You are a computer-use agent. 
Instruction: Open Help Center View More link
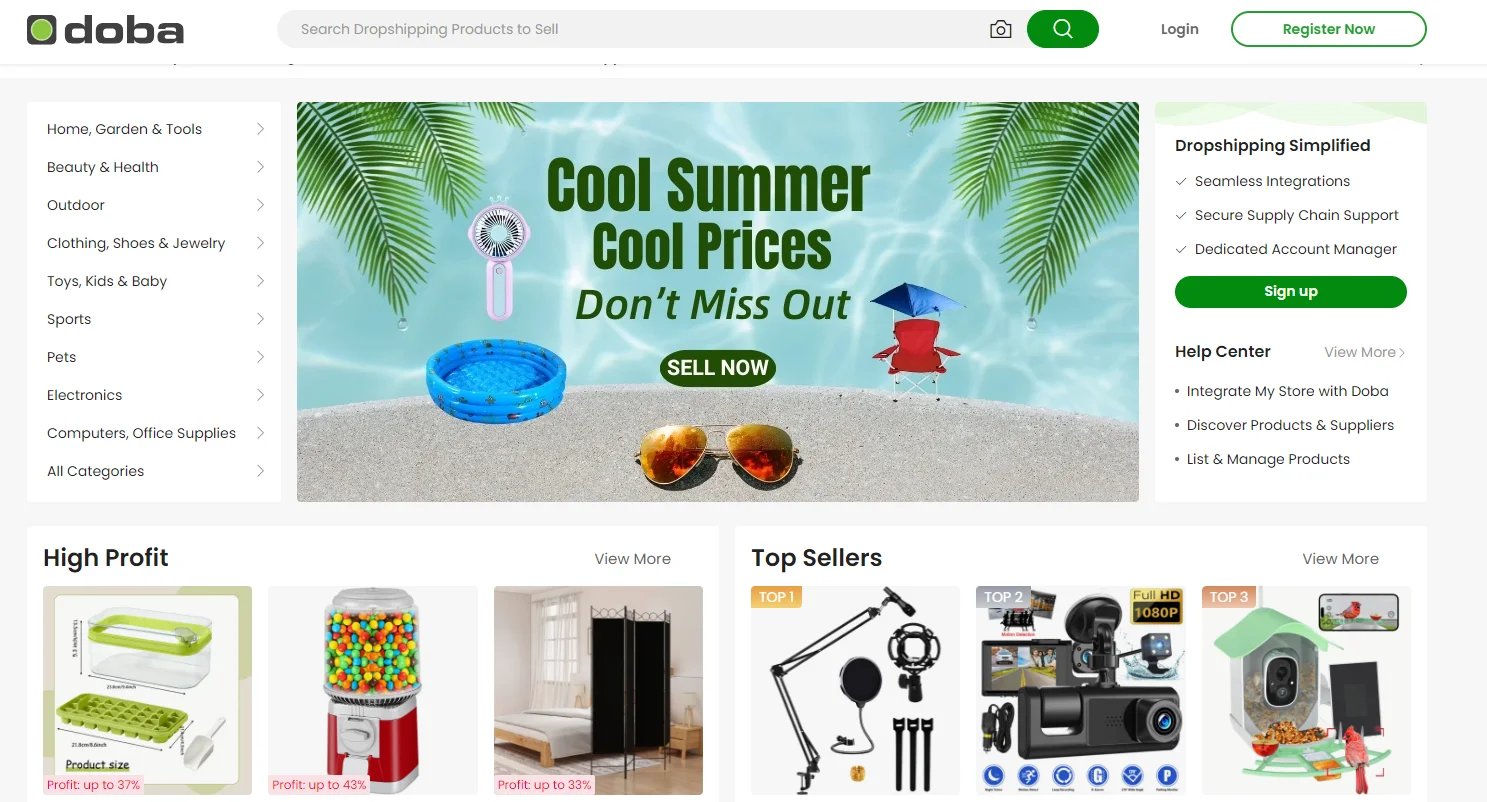(x=1365, y=352)
